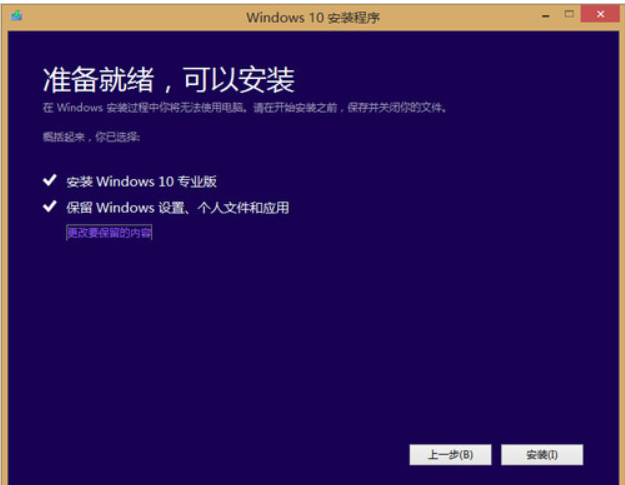Open the 更改要保留的内容 link
Viewport: 625px width, 485px height.
point(109,233)
